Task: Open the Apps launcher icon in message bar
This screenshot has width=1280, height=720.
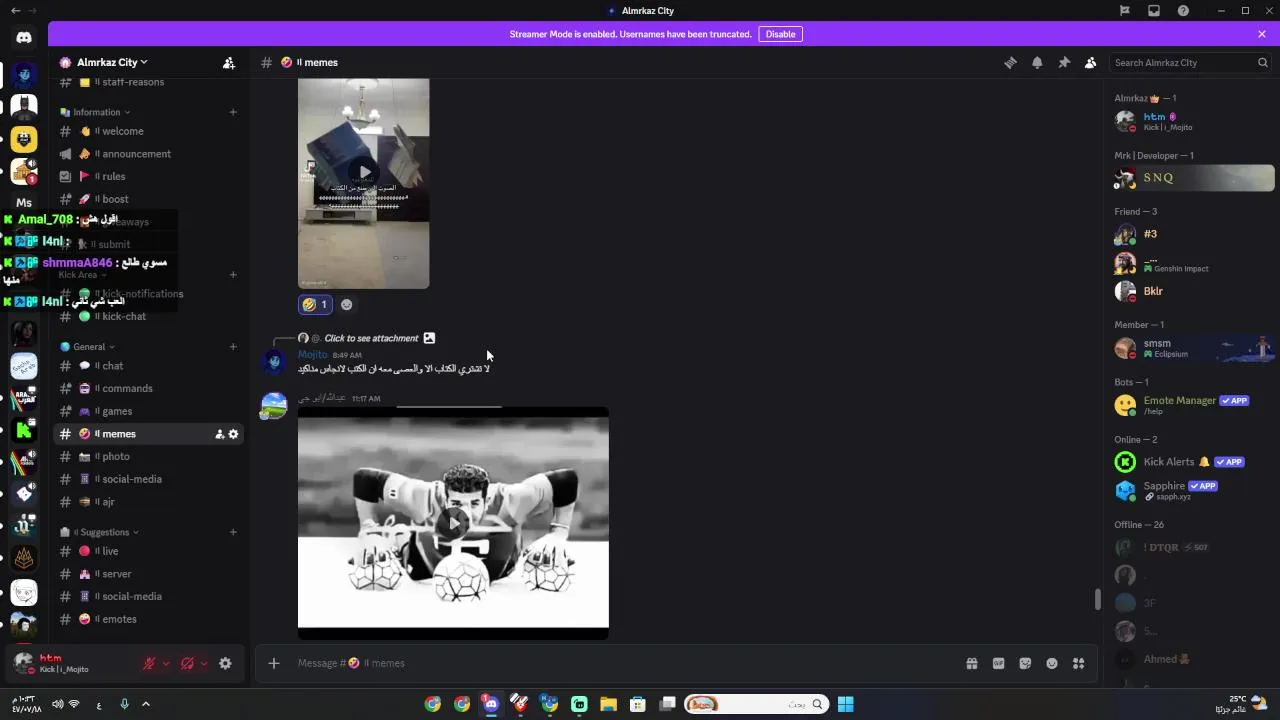Action: pyautogui.click(x=1078, y=663)
